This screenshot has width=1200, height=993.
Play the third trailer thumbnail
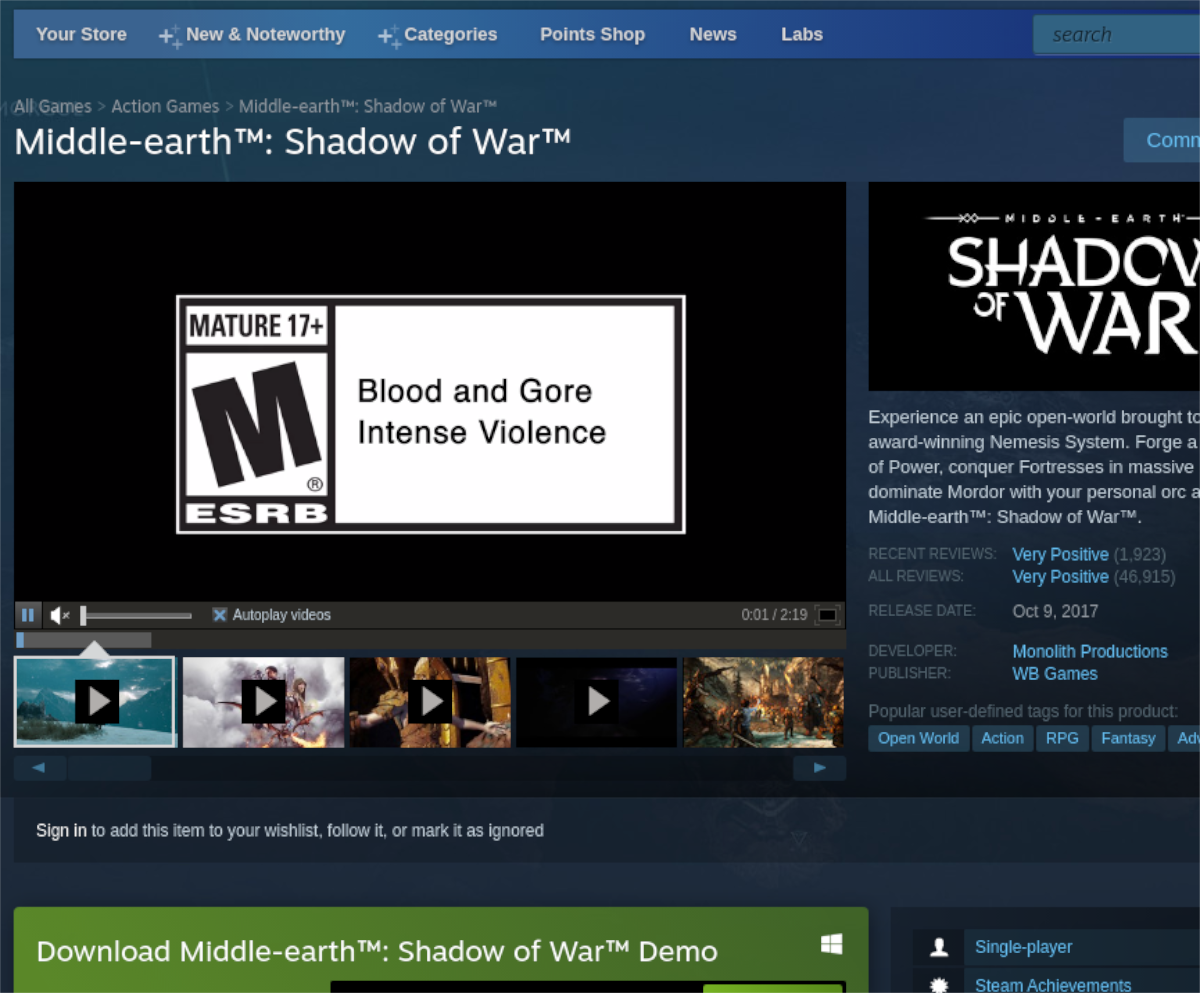pos(430,702)
